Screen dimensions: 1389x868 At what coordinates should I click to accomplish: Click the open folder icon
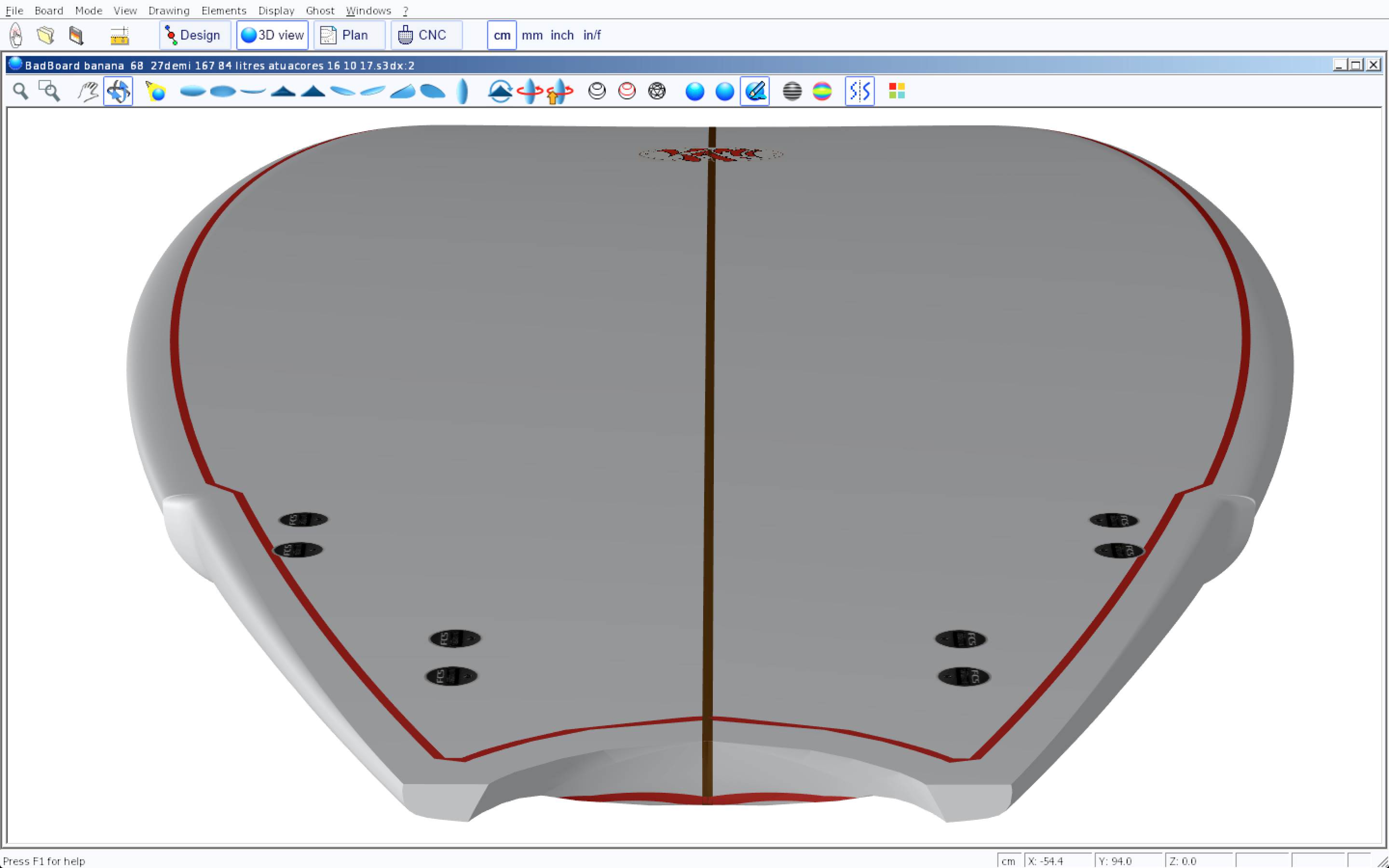(45, 35)
